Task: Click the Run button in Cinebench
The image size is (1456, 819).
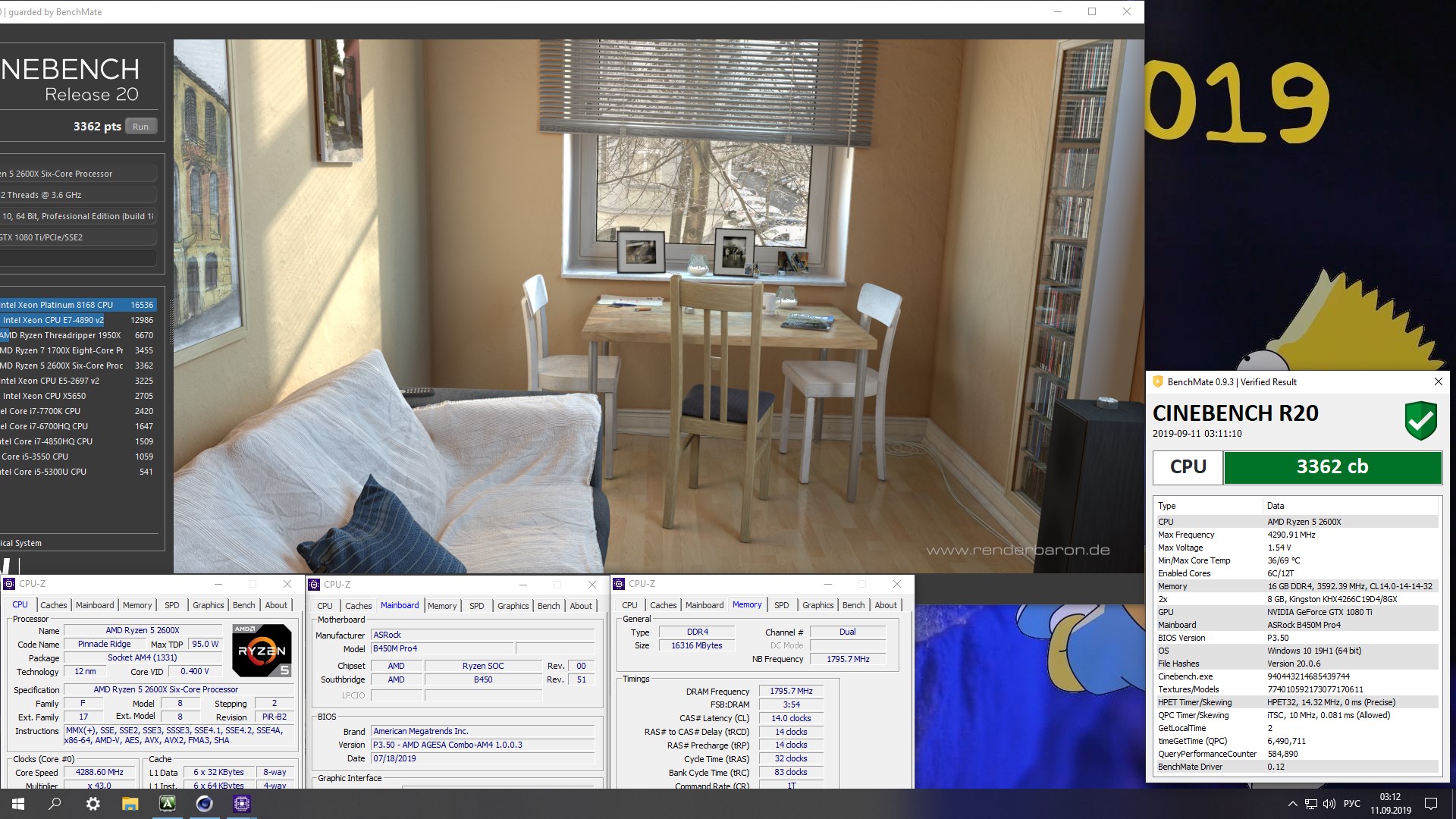Action: coord(140,127)
